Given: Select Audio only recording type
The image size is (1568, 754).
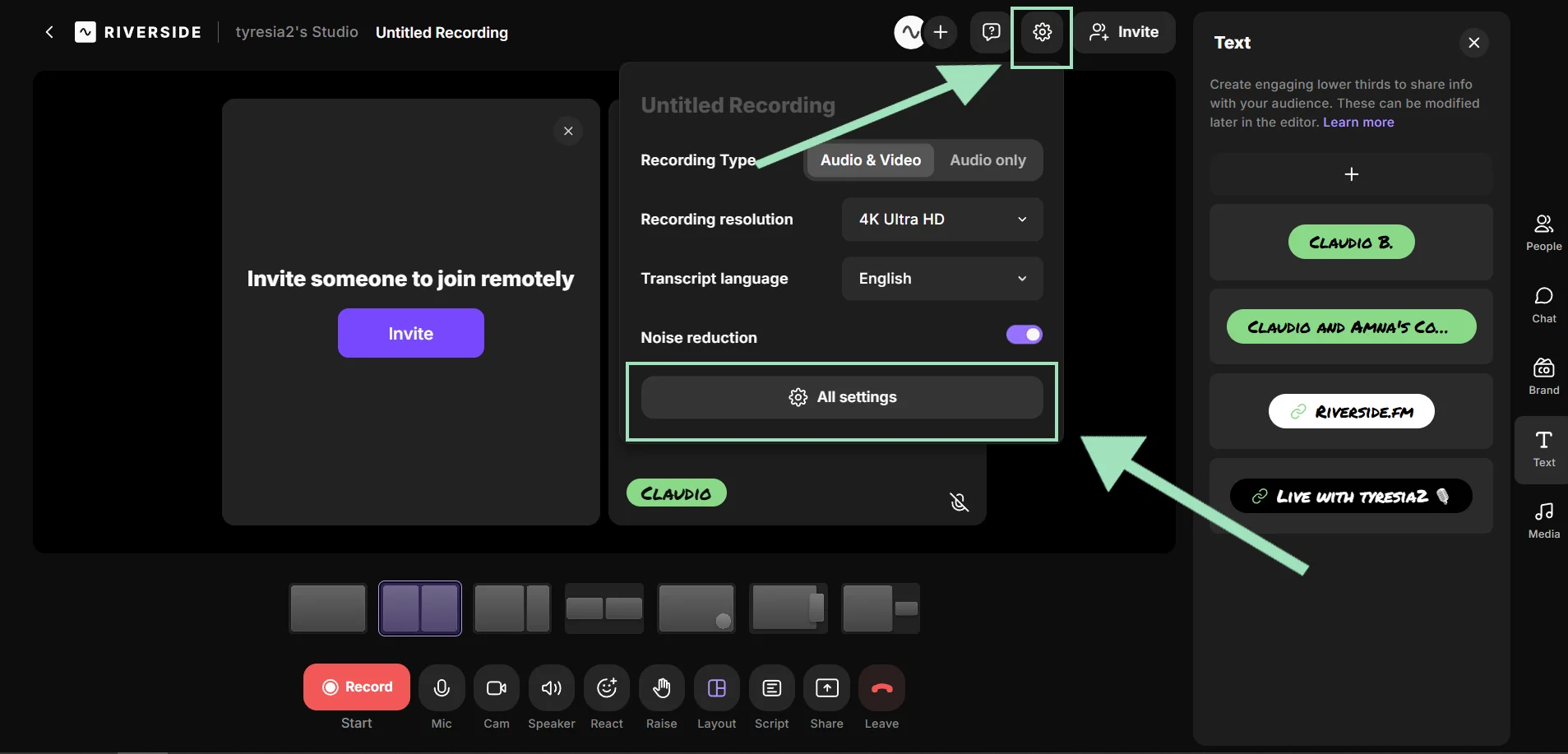Looking at the screenshot, I should pos(988,160).
